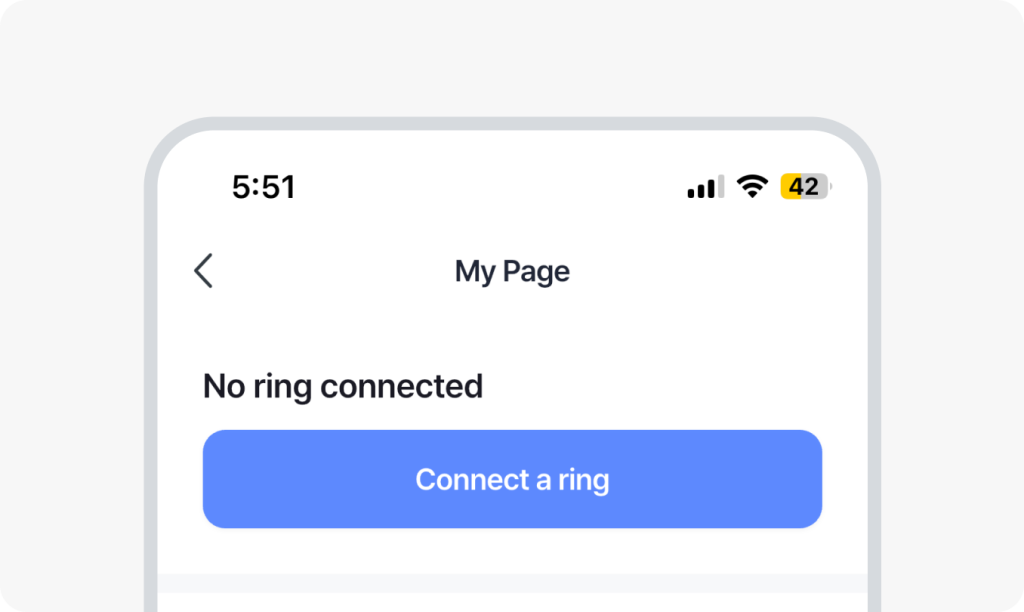Tap the status bar time display

pos(263,187)
